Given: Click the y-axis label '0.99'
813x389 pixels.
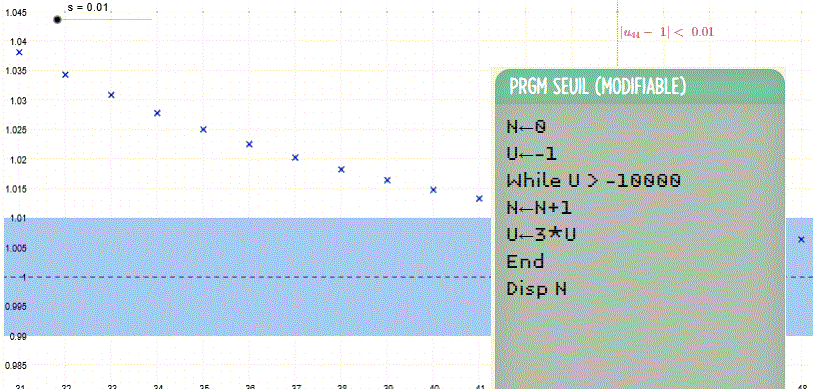Looking at the screenshot, I should coord(17,337).
